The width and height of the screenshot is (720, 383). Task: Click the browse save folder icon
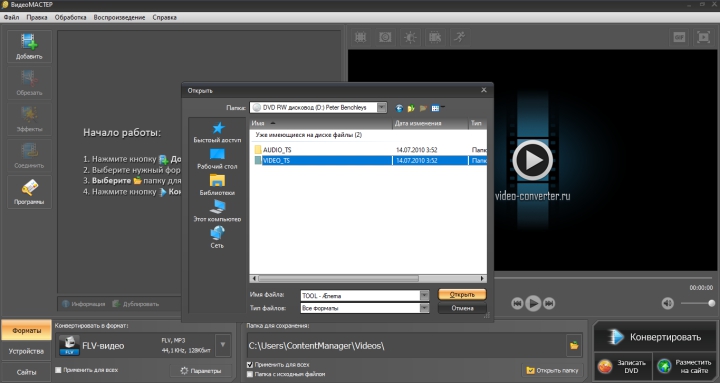(574, 345)
